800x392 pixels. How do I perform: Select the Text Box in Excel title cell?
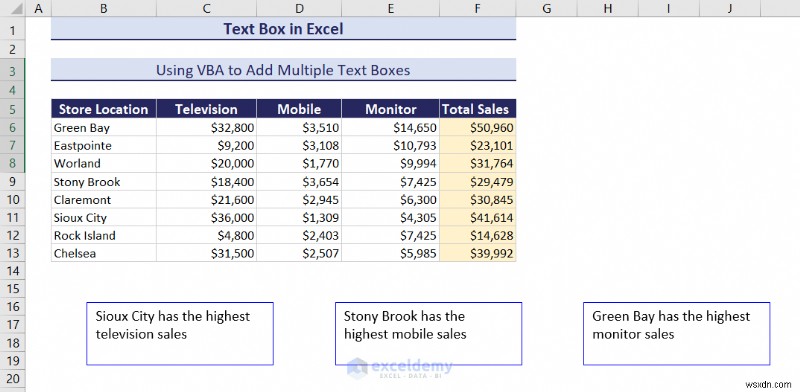[283, 29]
